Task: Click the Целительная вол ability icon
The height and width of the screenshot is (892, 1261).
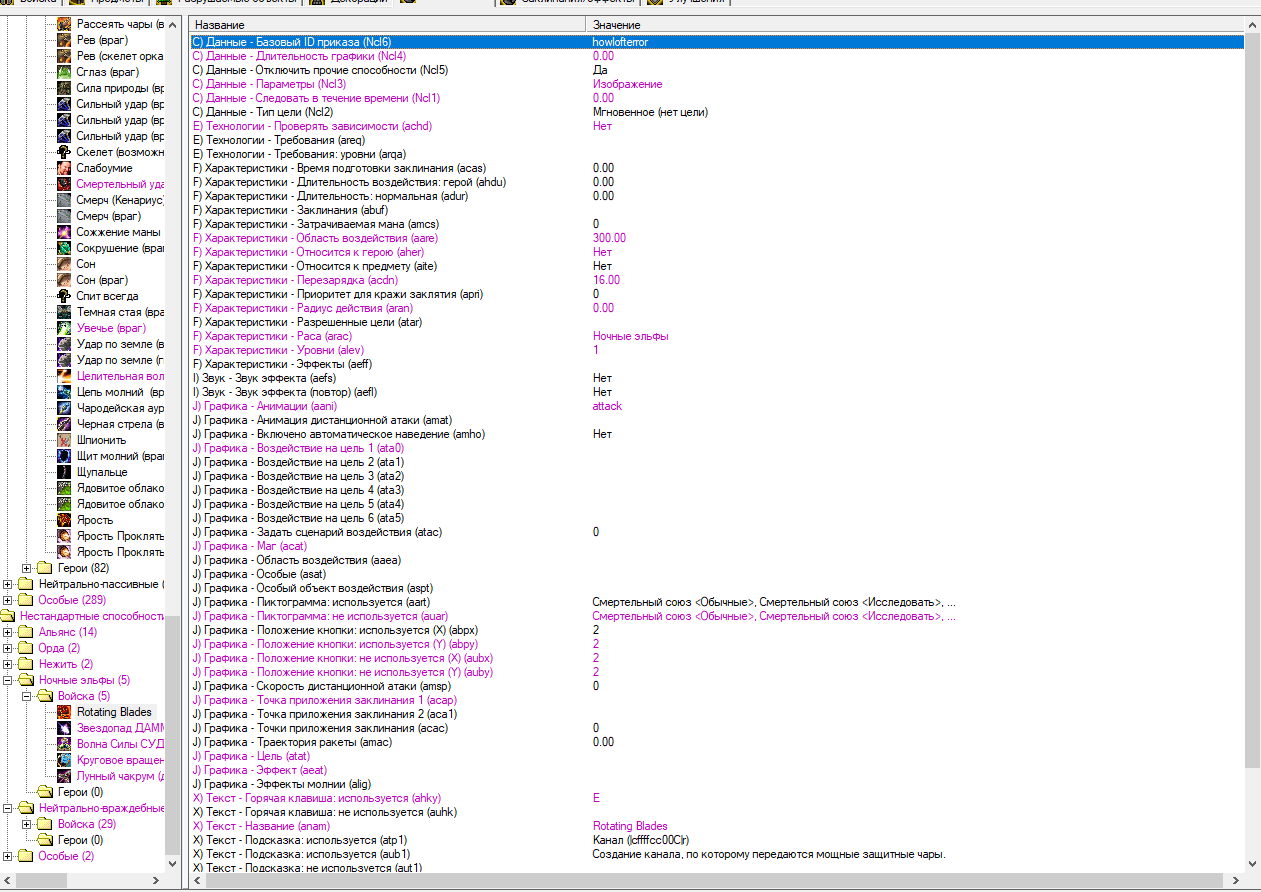Action: coord(64,376)
